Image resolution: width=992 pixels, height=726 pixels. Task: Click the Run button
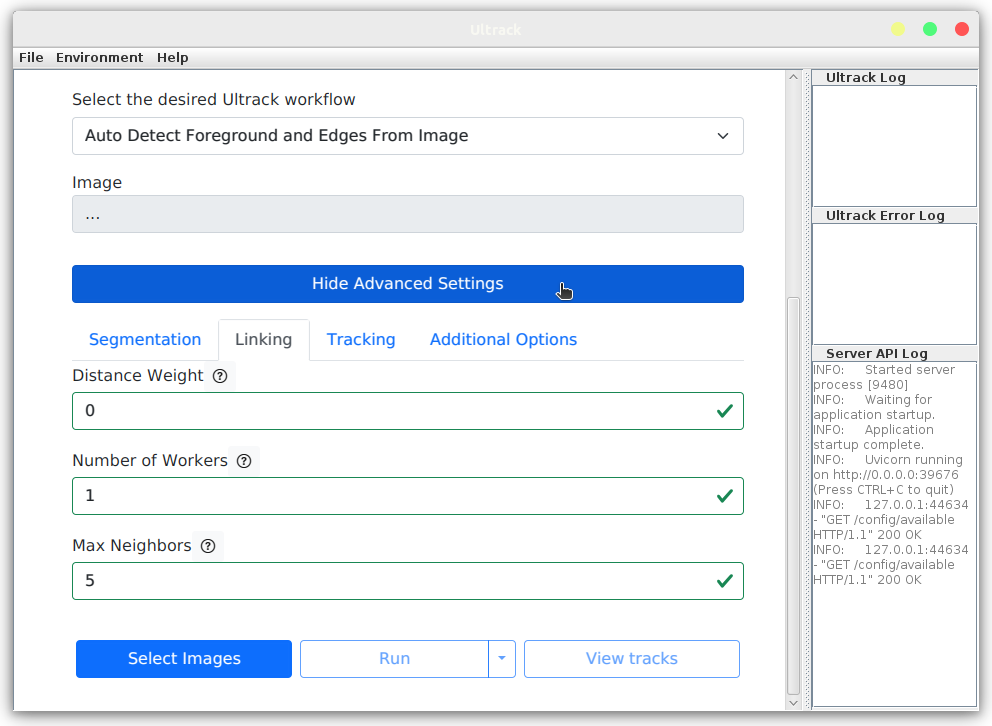pos(394,658)
